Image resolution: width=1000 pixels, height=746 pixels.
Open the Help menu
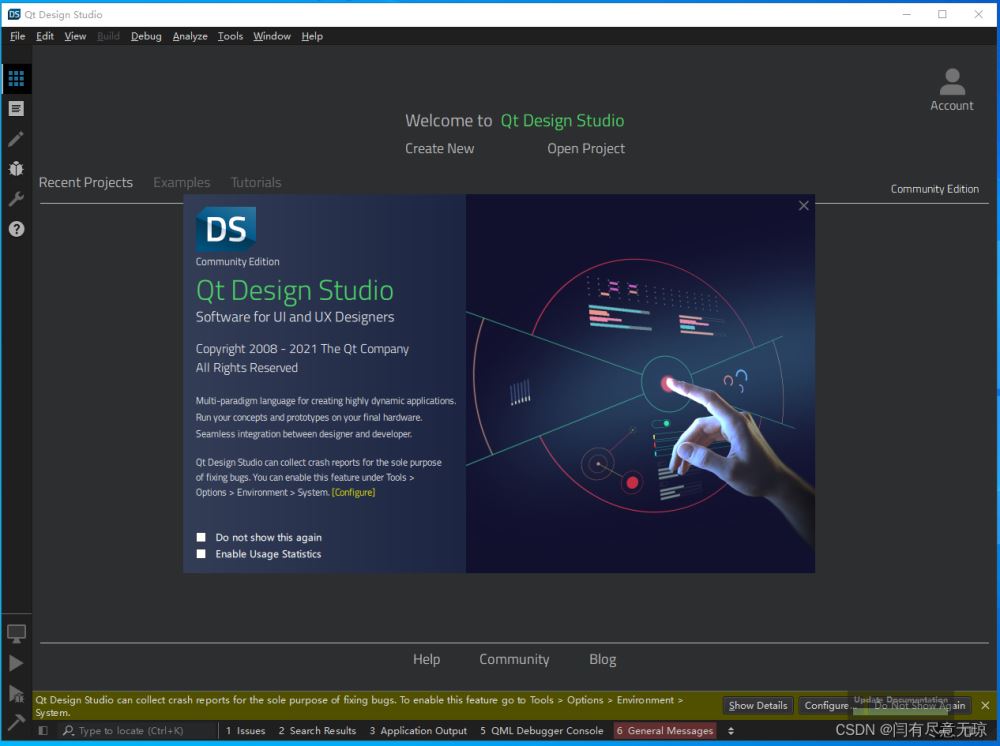(x=312, y=36)
